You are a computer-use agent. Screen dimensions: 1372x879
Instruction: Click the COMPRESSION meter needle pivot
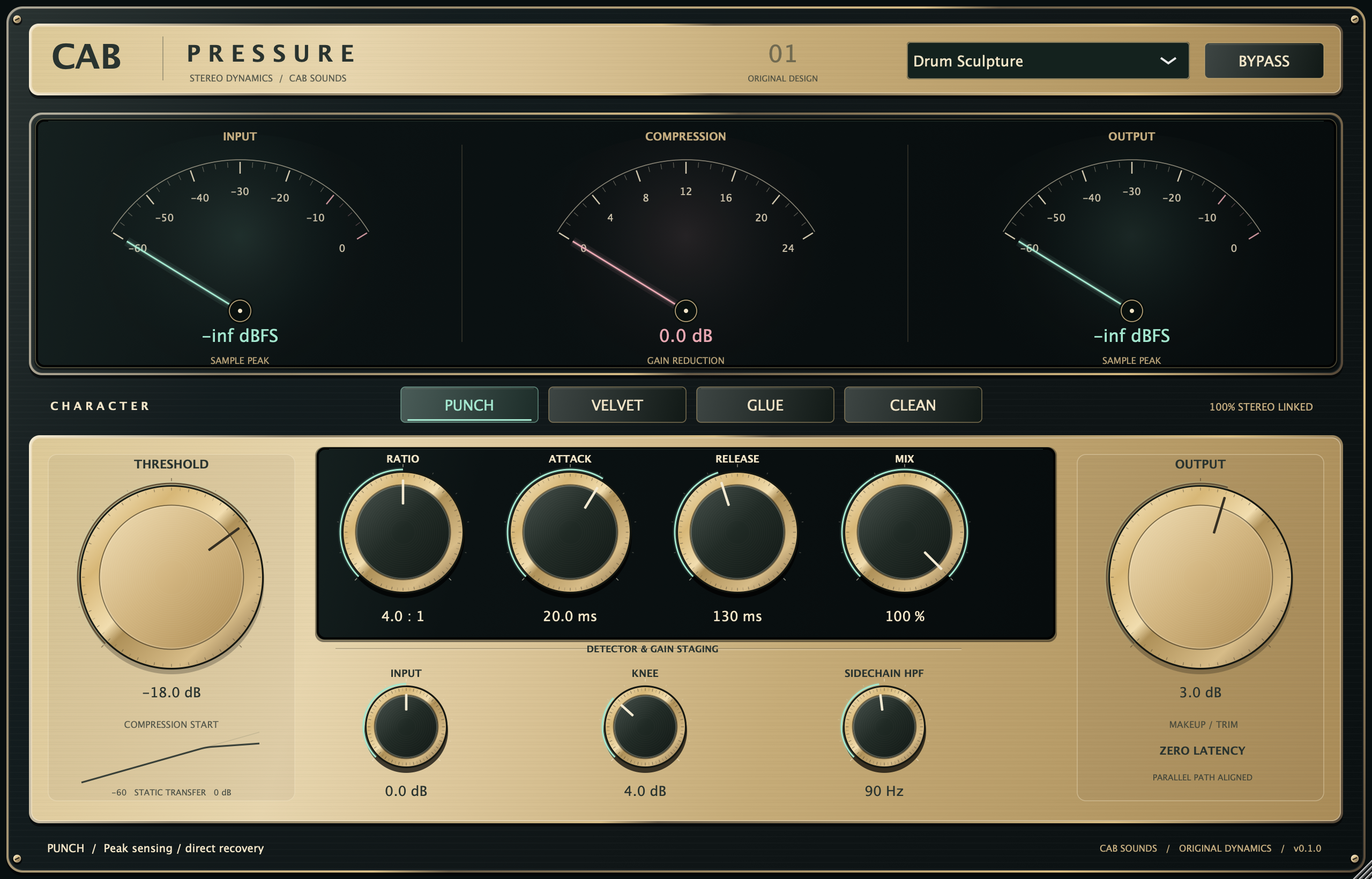click(685, 310)
